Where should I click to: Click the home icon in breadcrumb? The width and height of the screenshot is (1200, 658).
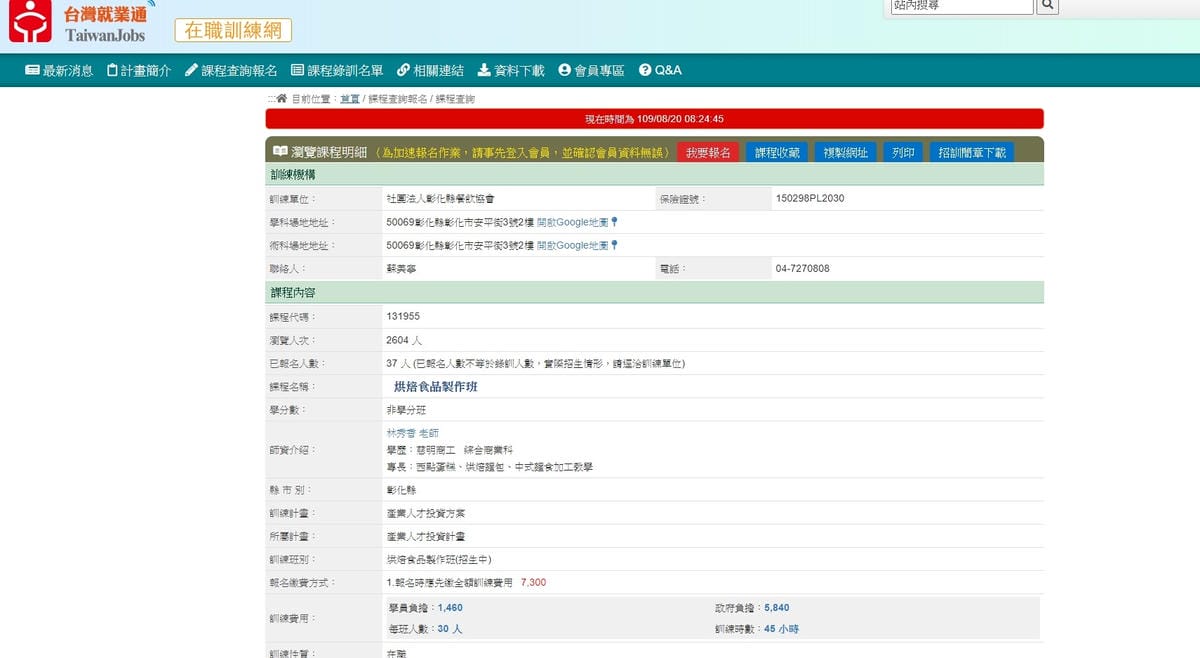(281, 99)
